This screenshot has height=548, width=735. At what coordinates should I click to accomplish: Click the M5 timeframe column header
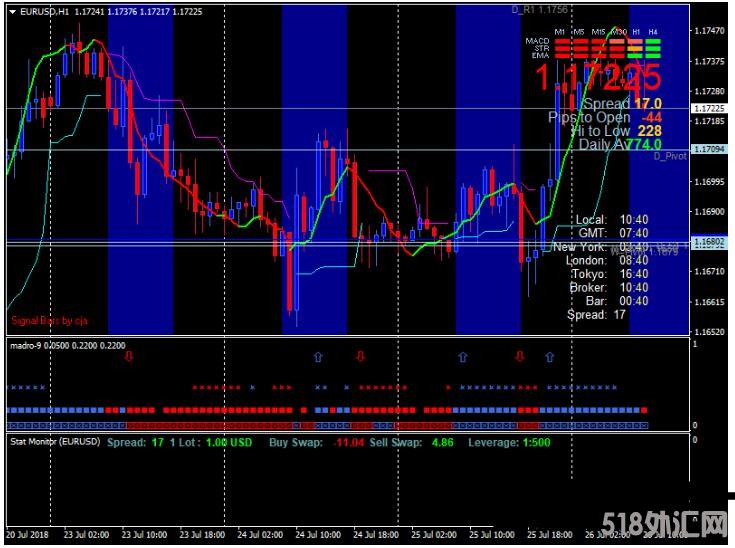579,32
